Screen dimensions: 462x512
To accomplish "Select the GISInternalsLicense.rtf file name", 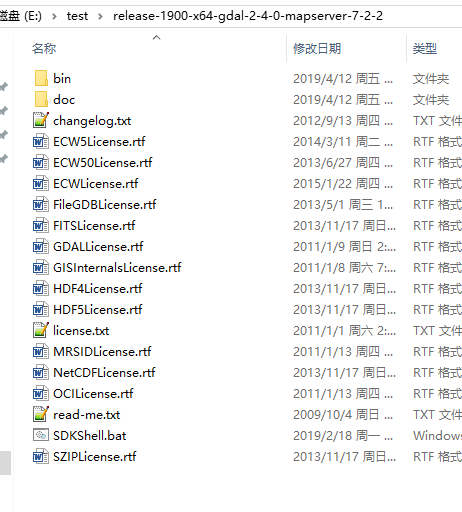I will click(x=117, y=268).
